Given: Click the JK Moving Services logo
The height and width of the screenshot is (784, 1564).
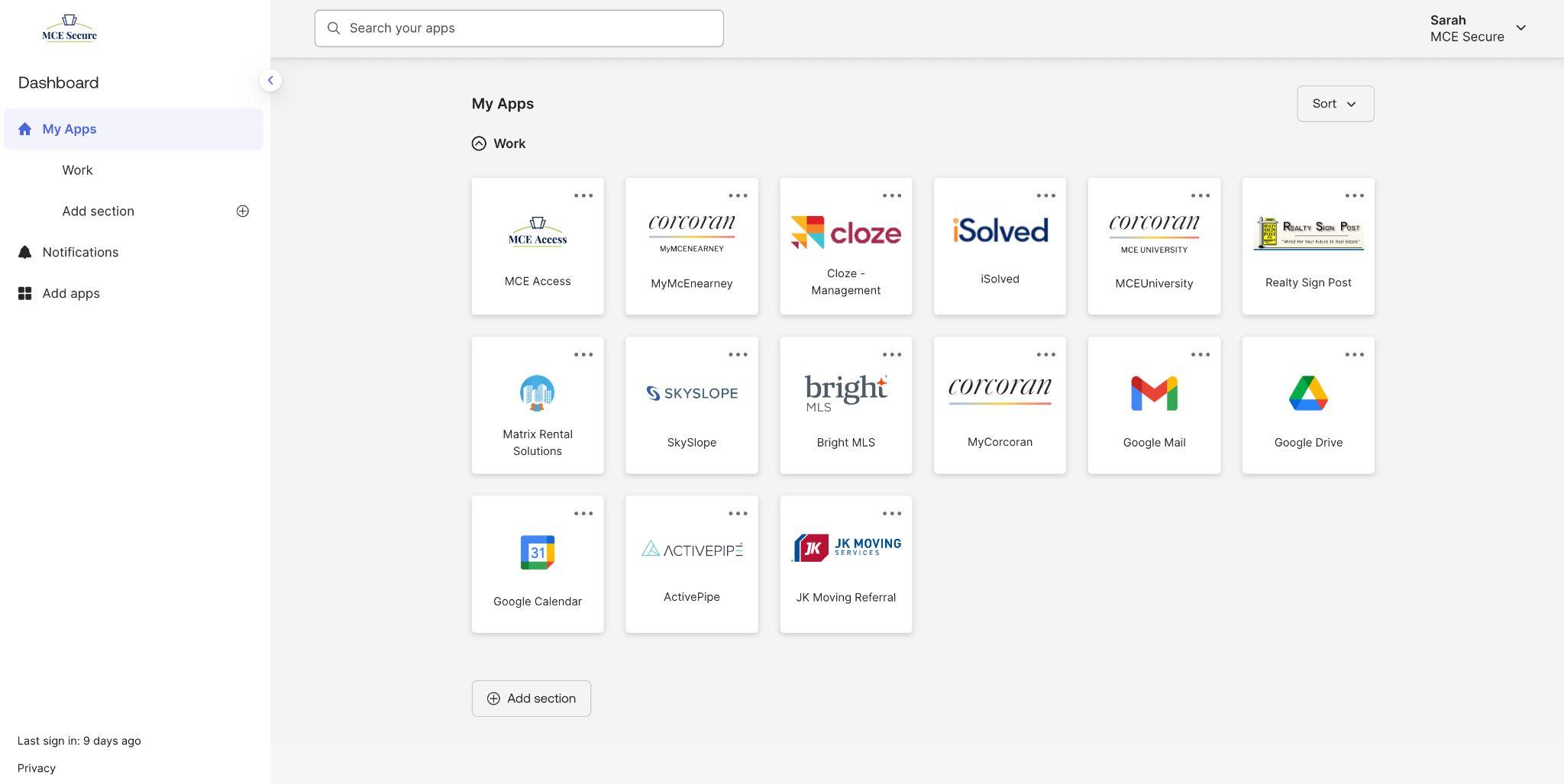Looking at the screenshot, I should pos(845,547).
